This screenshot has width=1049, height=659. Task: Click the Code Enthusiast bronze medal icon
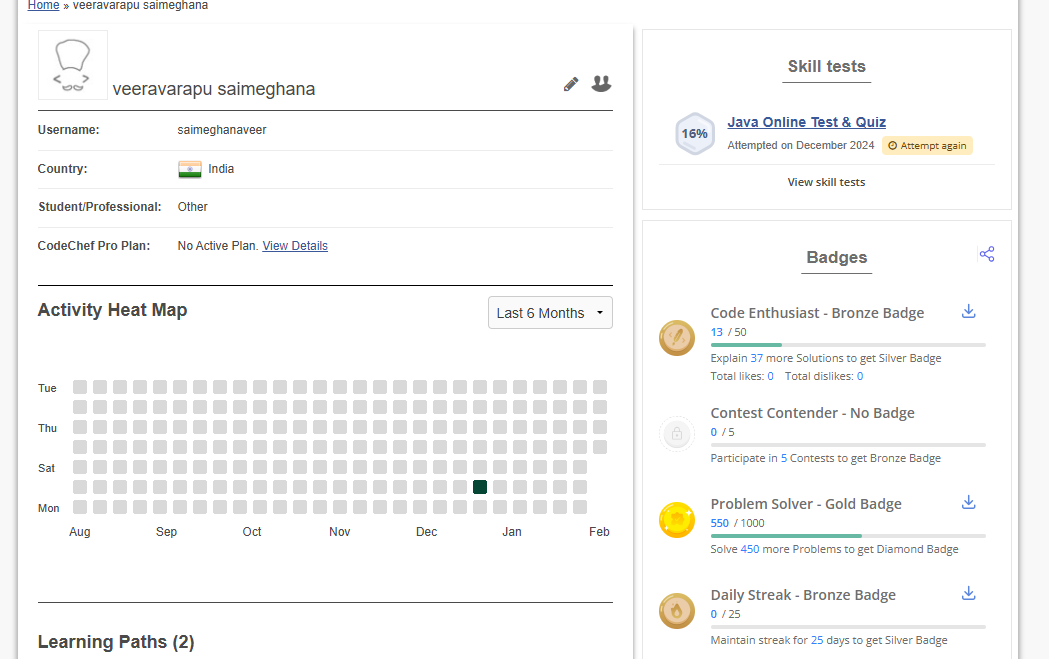677,338
